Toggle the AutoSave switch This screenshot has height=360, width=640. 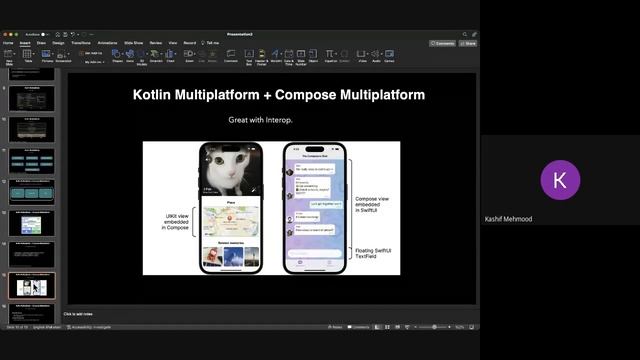pyautogui.click(x=44, y=35)
